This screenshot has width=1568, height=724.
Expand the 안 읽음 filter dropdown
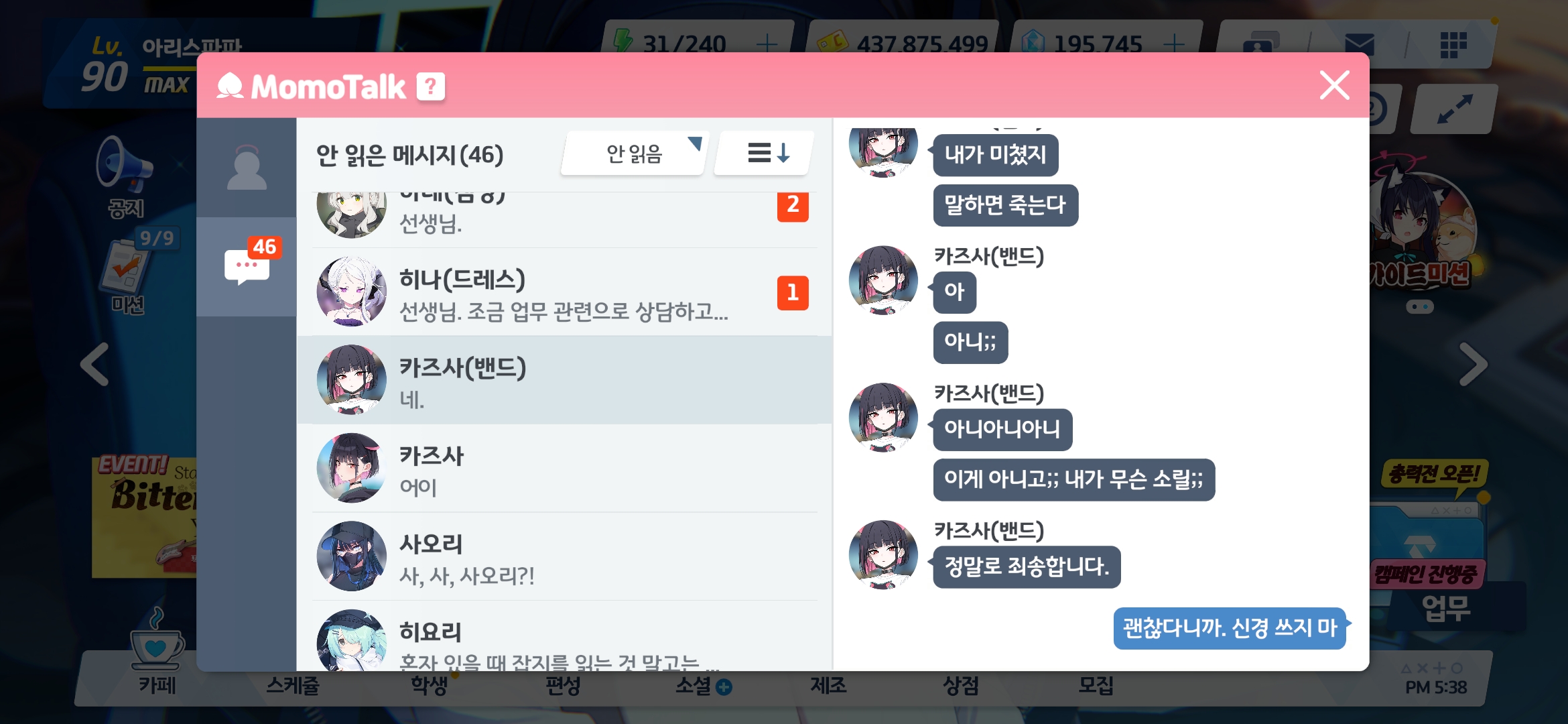635,154
